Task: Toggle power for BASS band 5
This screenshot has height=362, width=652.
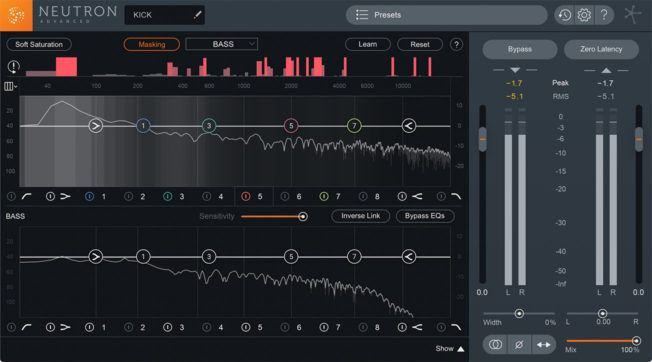Action: (x=246, y=327)
